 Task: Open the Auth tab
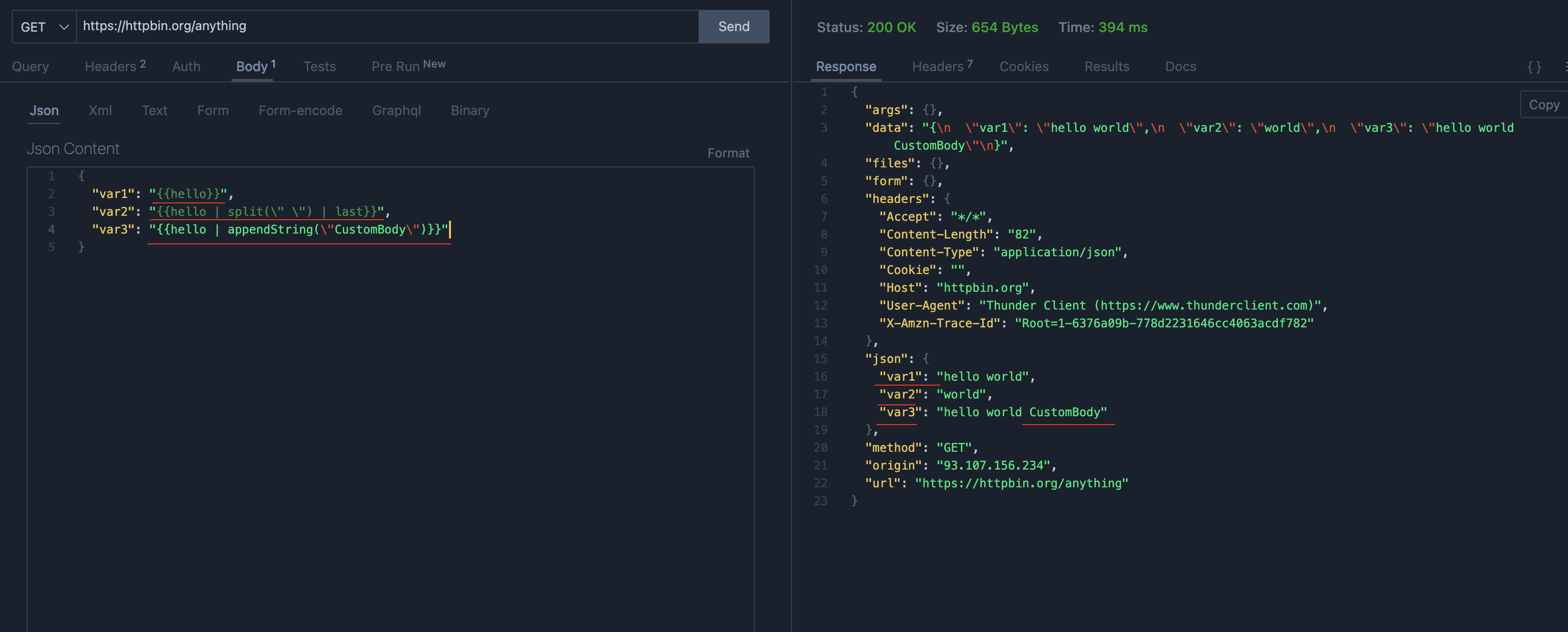(186, 67)
